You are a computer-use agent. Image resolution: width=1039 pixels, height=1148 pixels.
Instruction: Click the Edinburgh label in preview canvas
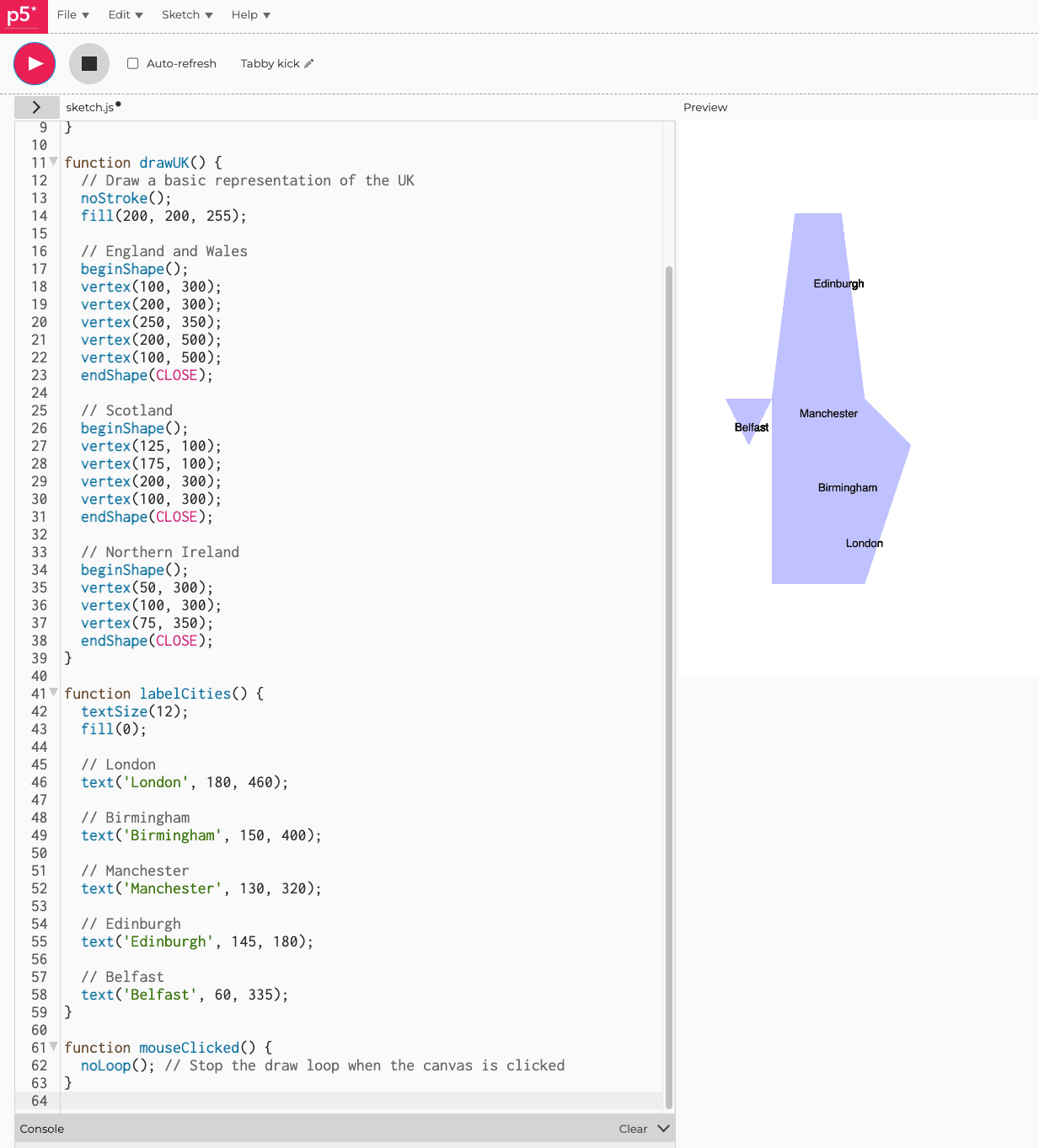838,283
